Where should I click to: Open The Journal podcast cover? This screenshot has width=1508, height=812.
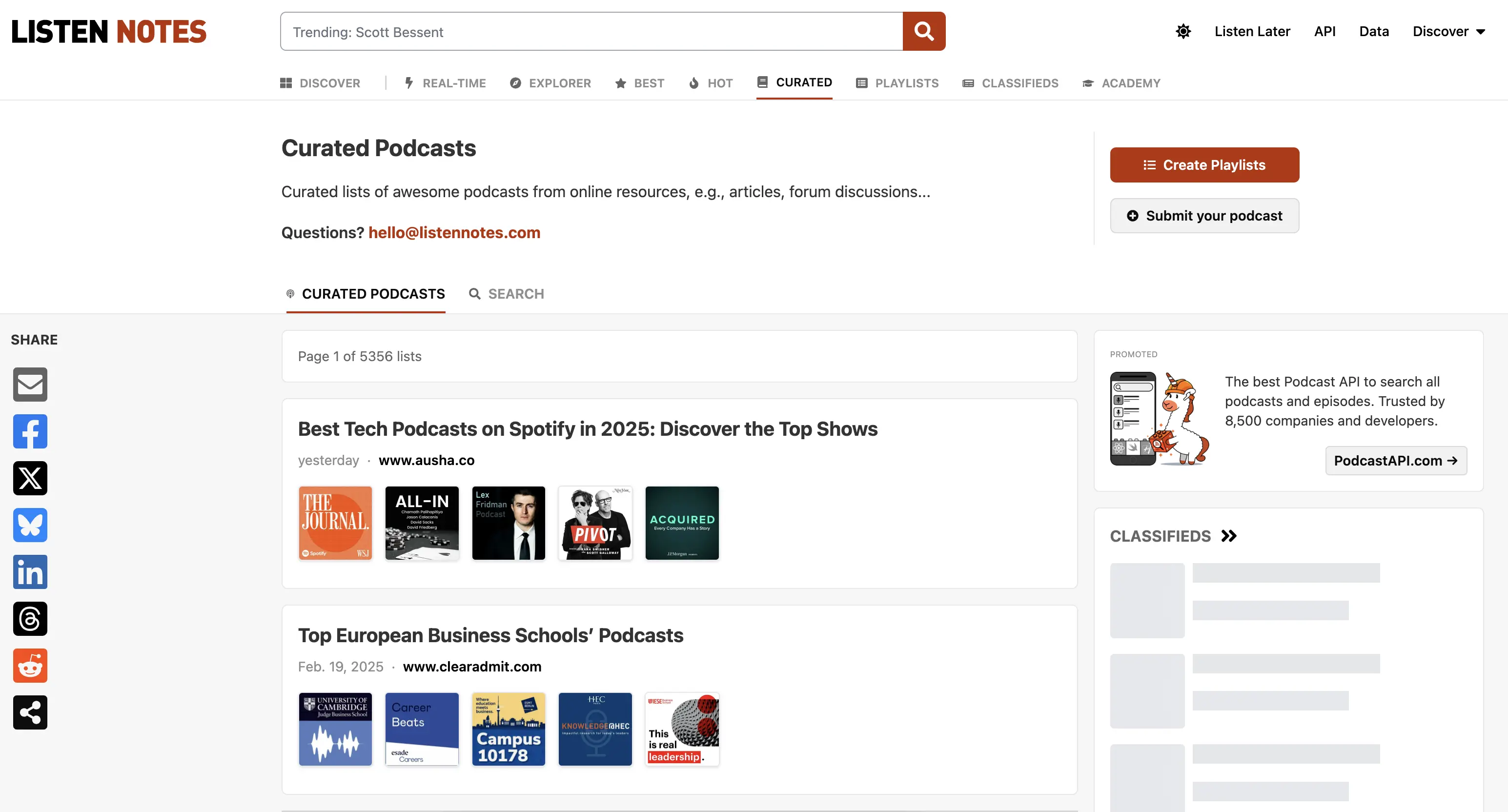pos(335,523)
